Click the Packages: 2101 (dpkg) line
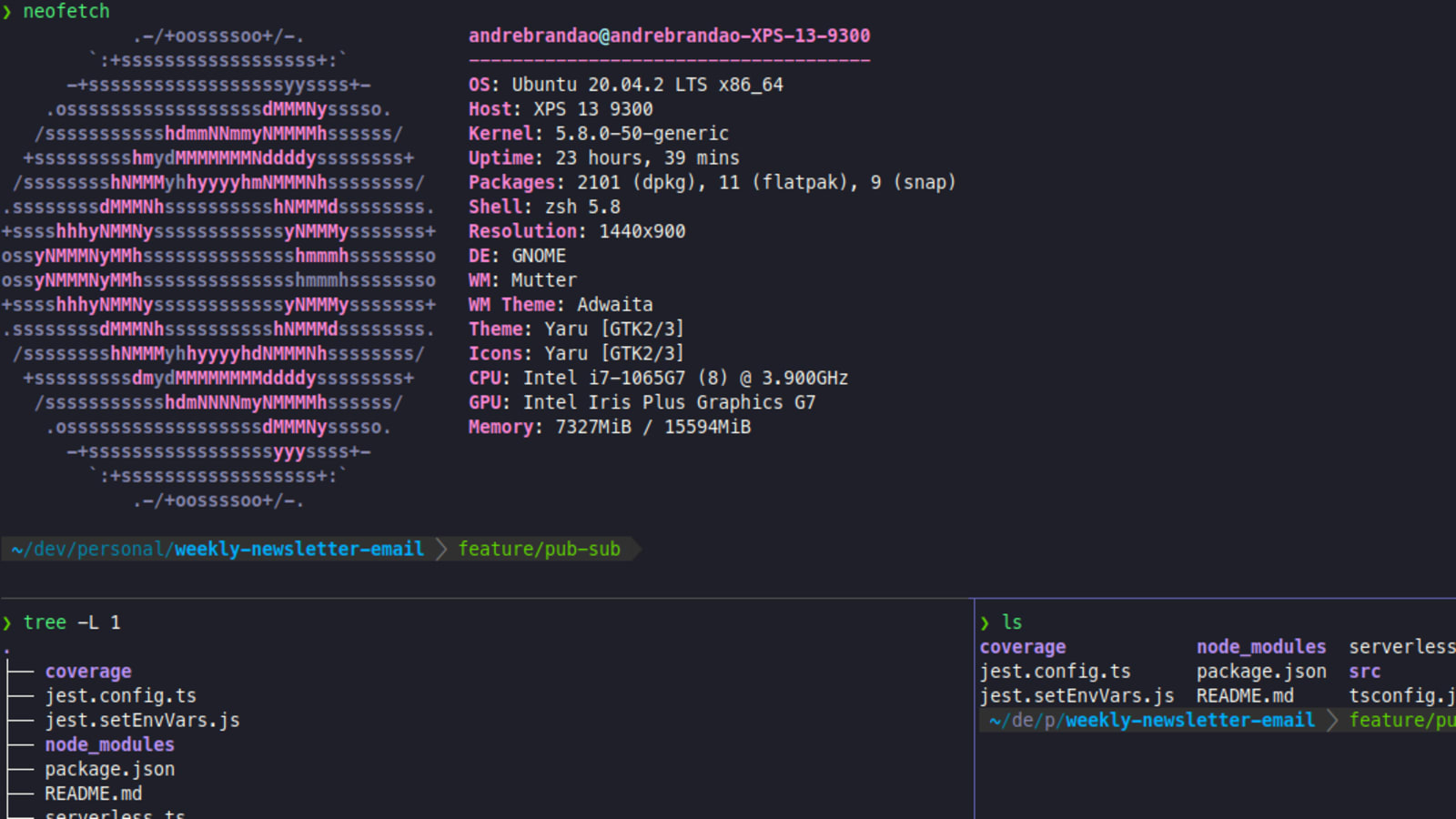1456x819 pixels. point(712,183)
